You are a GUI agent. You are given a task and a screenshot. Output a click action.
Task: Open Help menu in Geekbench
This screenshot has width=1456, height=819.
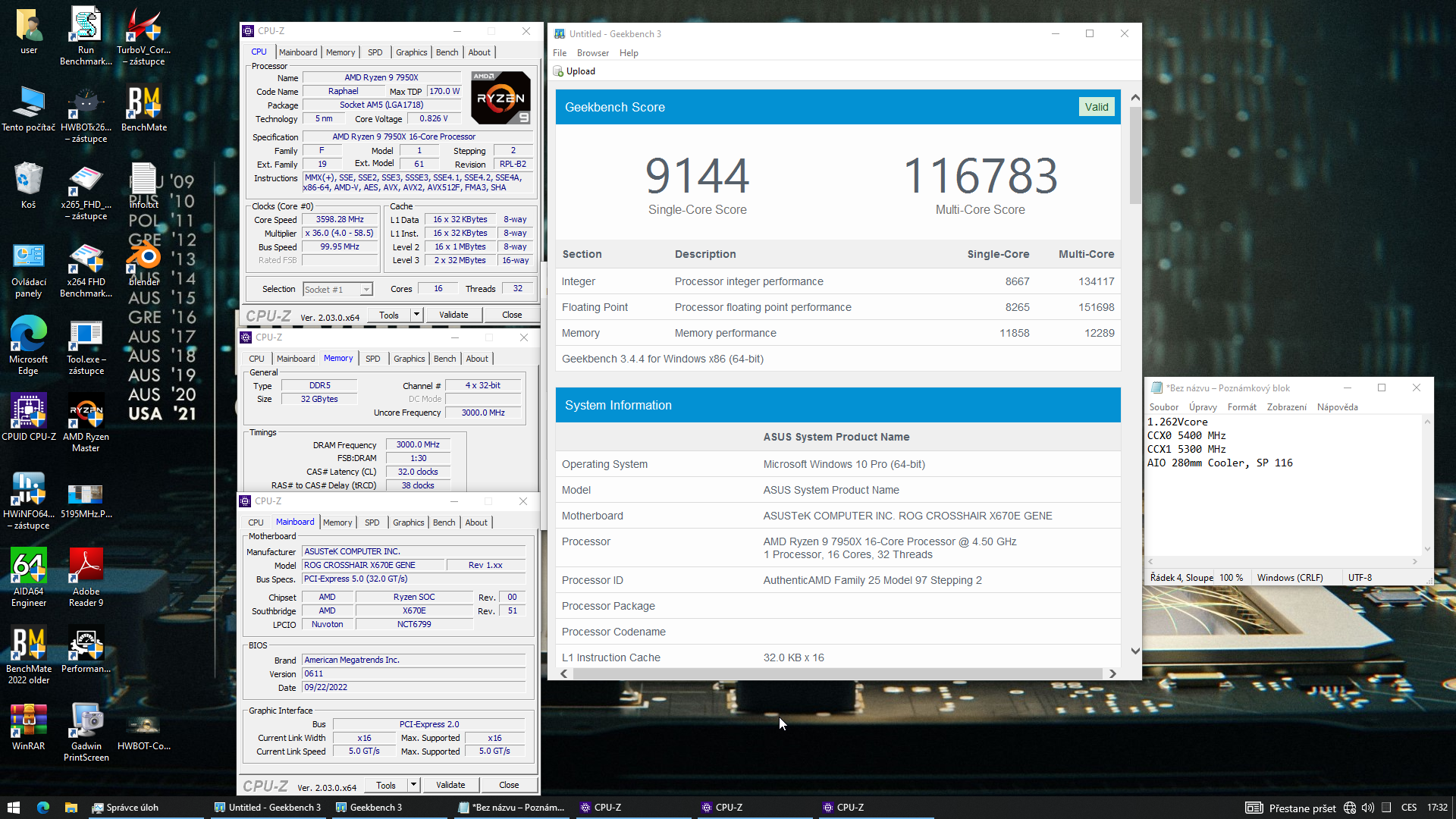pos(629,53)
